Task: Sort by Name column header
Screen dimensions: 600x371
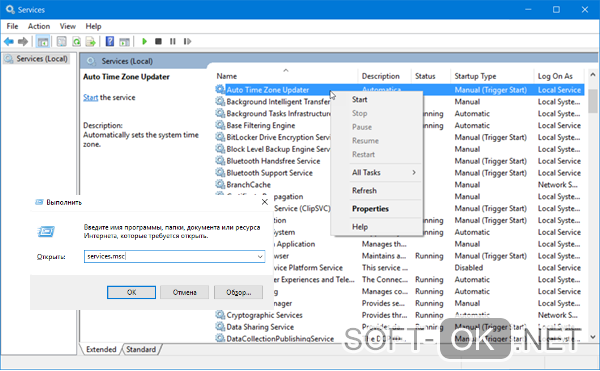Action: tap(286, 76)
